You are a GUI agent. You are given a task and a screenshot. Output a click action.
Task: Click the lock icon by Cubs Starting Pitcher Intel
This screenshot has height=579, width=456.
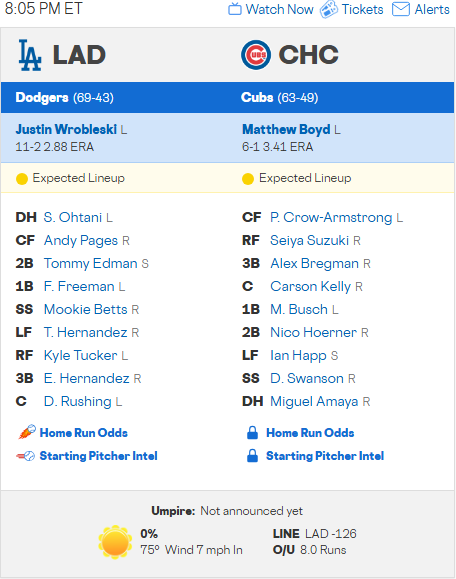pos(252,456)
